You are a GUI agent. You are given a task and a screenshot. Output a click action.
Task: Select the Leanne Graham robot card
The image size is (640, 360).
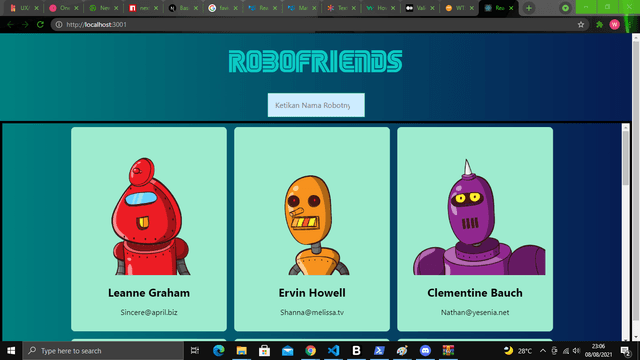coord(149,229)
